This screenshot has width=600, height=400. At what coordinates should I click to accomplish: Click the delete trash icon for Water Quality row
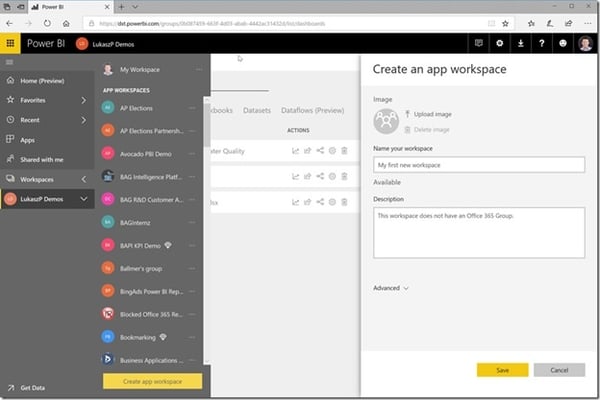click(x=344, y=150)
